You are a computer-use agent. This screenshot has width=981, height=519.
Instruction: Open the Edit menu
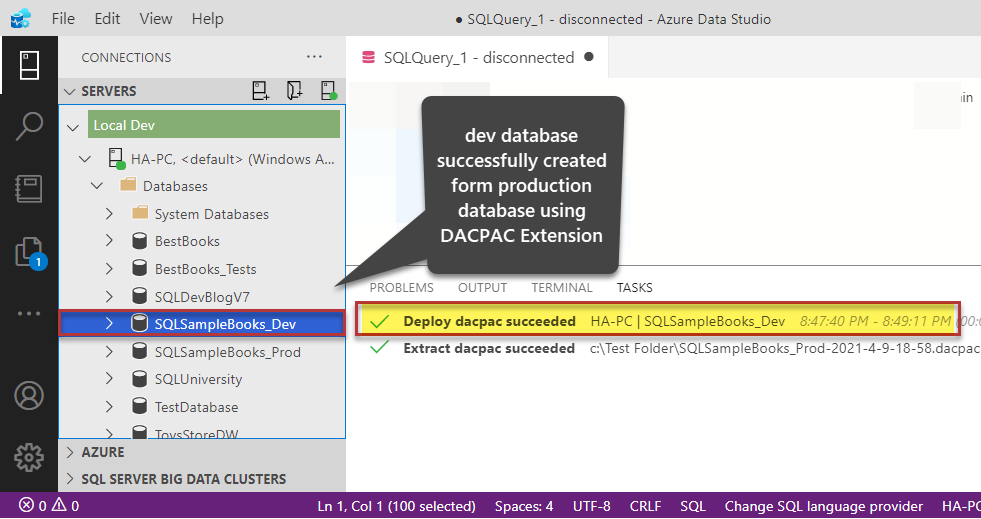point(107,19)
